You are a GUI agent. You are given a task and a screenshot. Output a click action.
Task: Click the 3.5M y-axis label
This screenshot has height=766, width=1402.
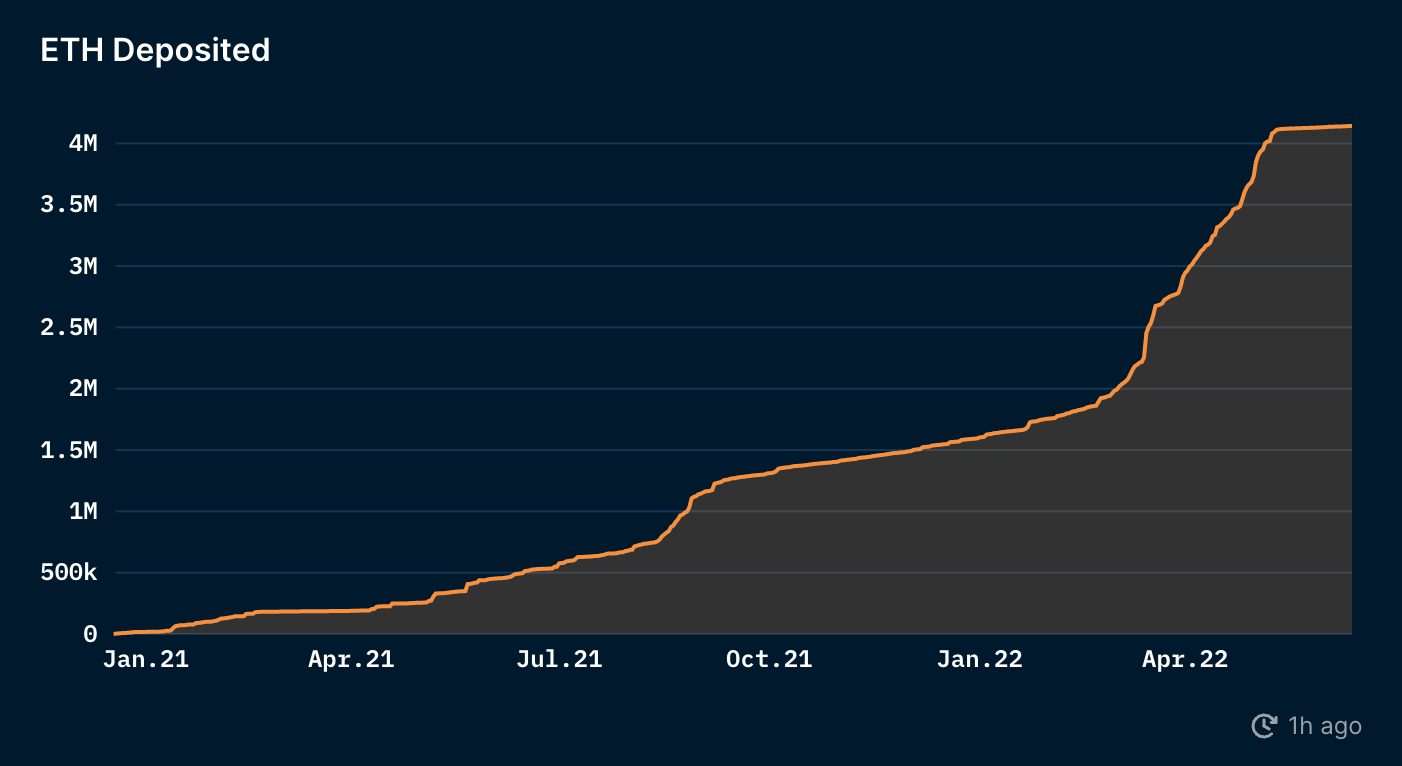click(x=69, y=205)
